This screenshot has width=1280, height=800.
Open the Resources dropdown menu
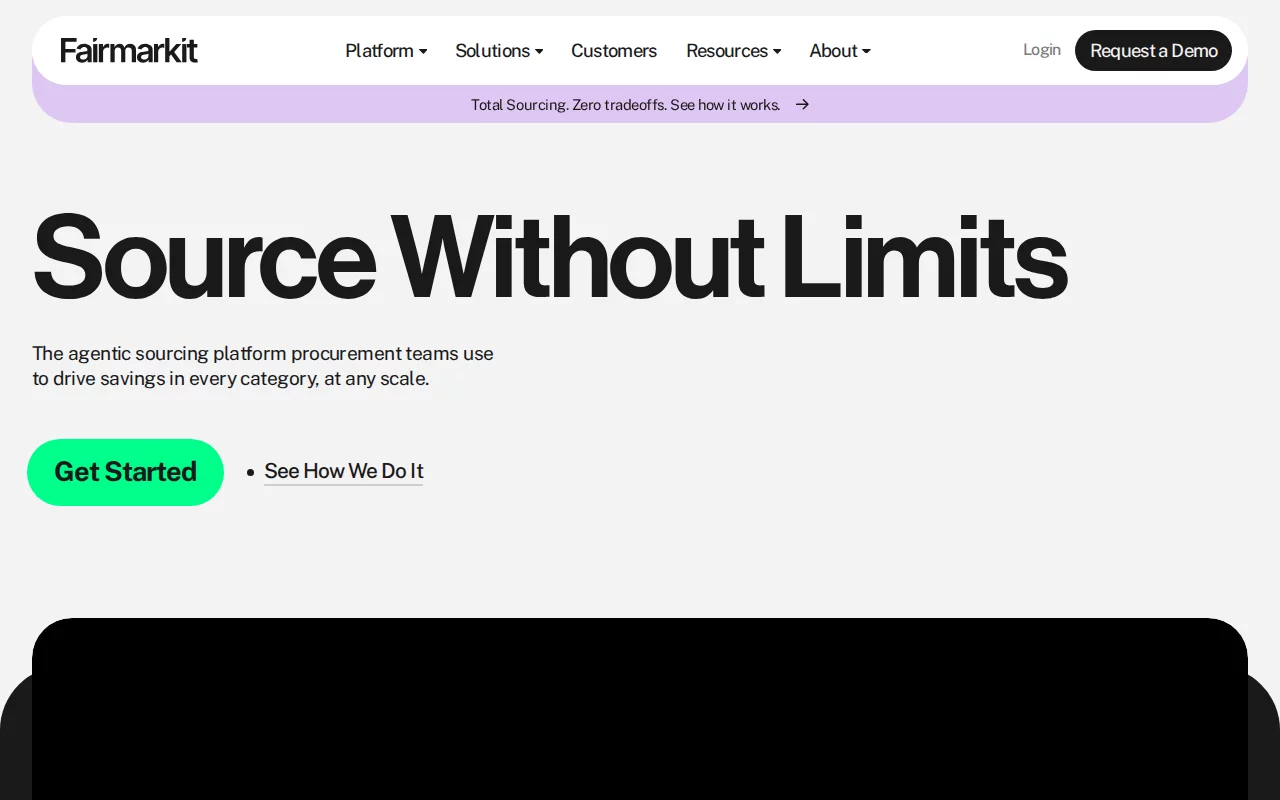[x=733, y=51]
